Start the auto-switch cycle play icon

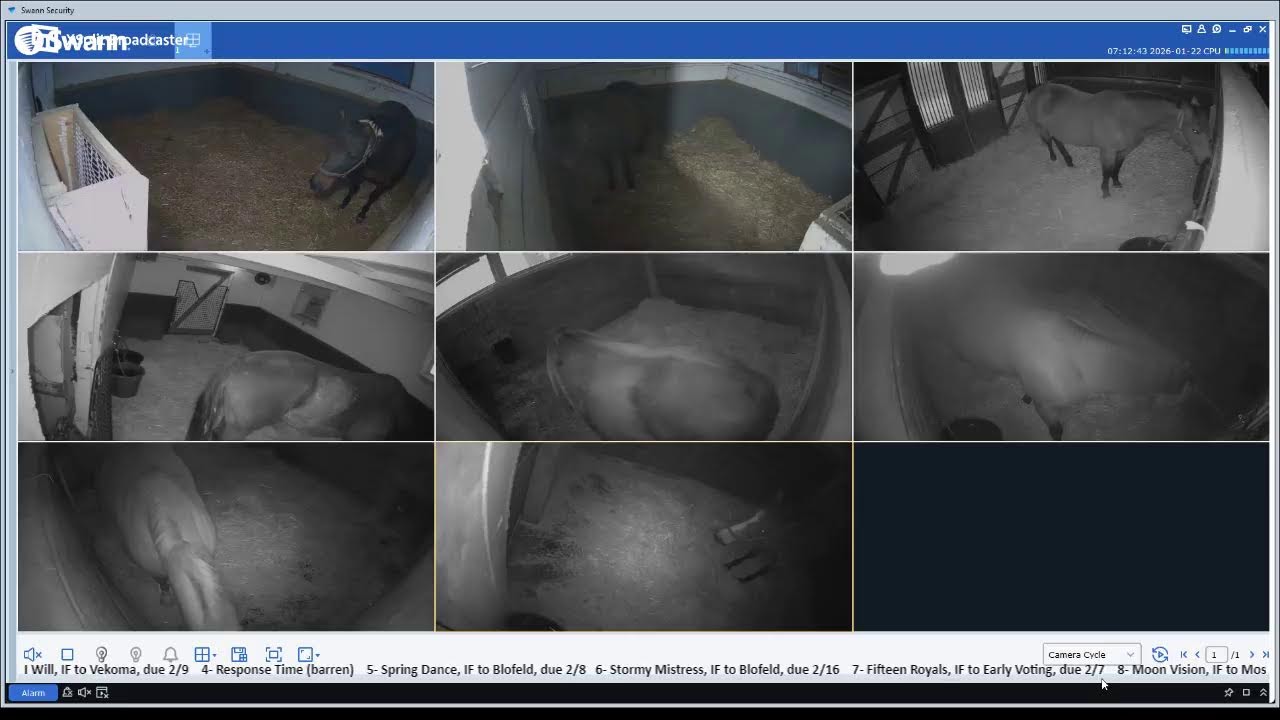click(1160, 654)
